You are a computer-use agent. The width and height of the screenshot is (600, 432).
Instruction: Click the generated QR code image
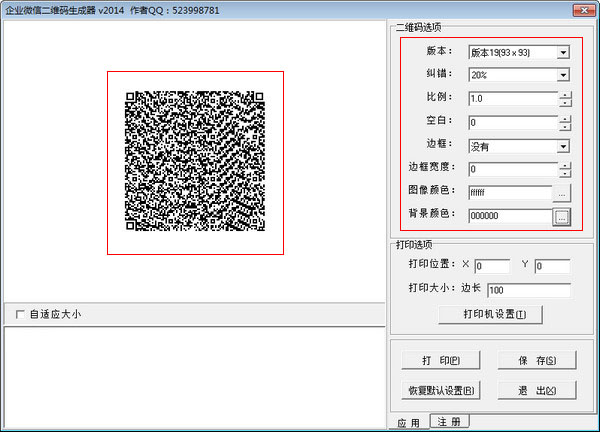tap(195, 161)
